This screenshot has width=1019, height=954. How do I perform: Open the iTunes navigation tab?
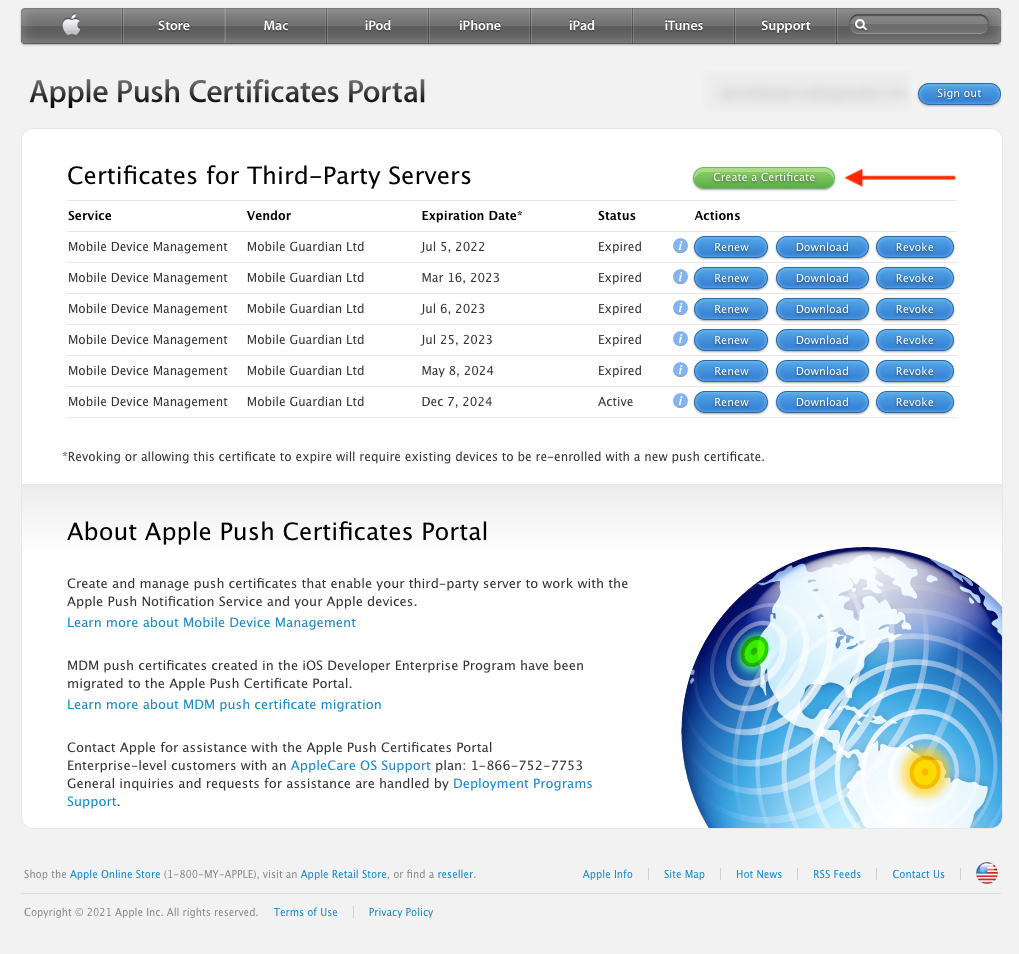pyautogui.click(x=684, y=25)
